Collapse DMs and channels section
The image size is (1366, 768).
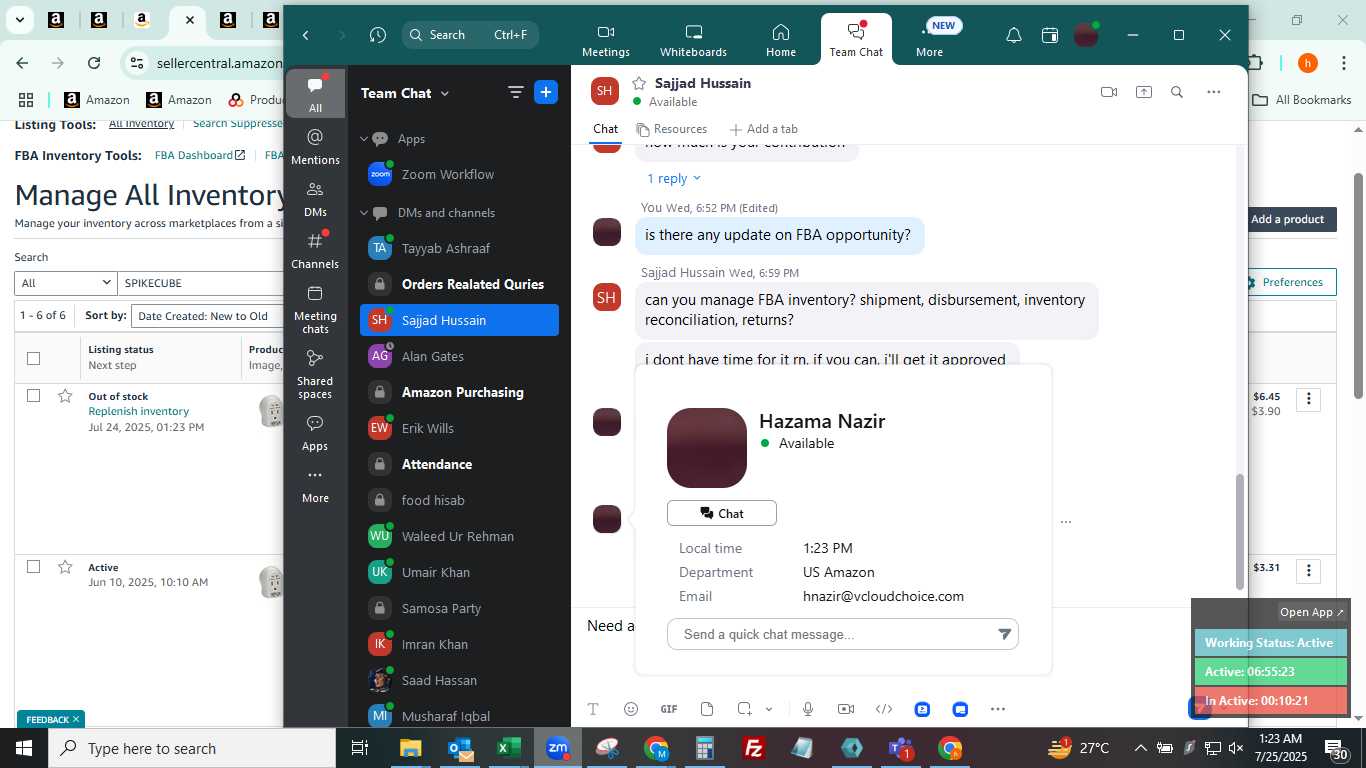click(x=364, y=213)
